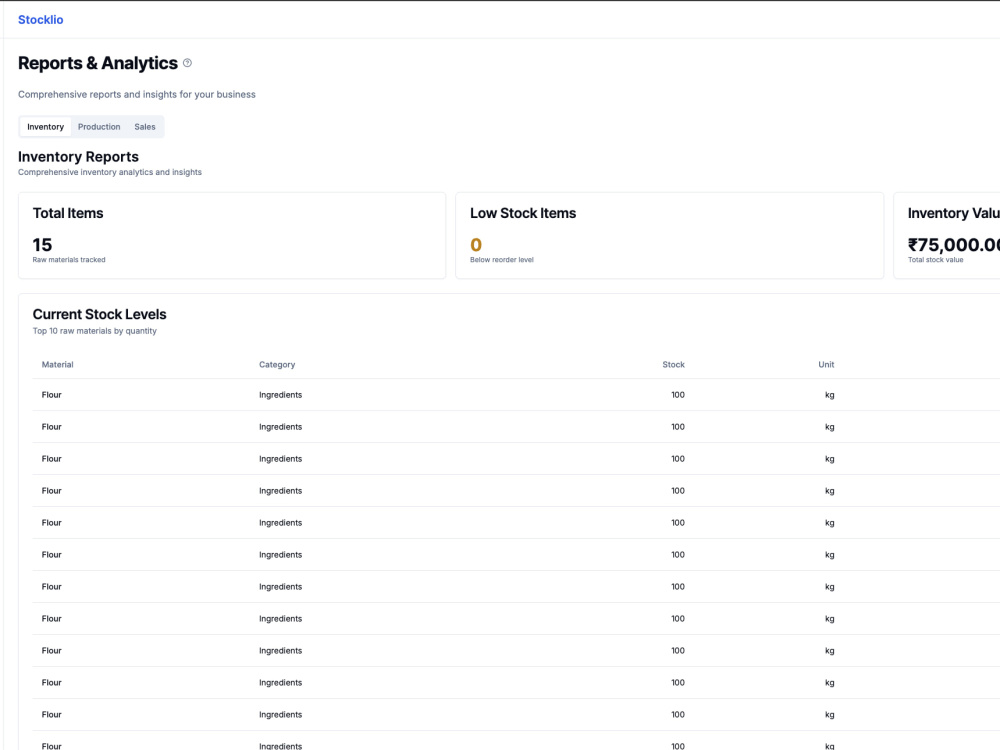The height and width of the screenshot is (750, 1000).
Task: Click the Unit column header
Action: (826, 365)
